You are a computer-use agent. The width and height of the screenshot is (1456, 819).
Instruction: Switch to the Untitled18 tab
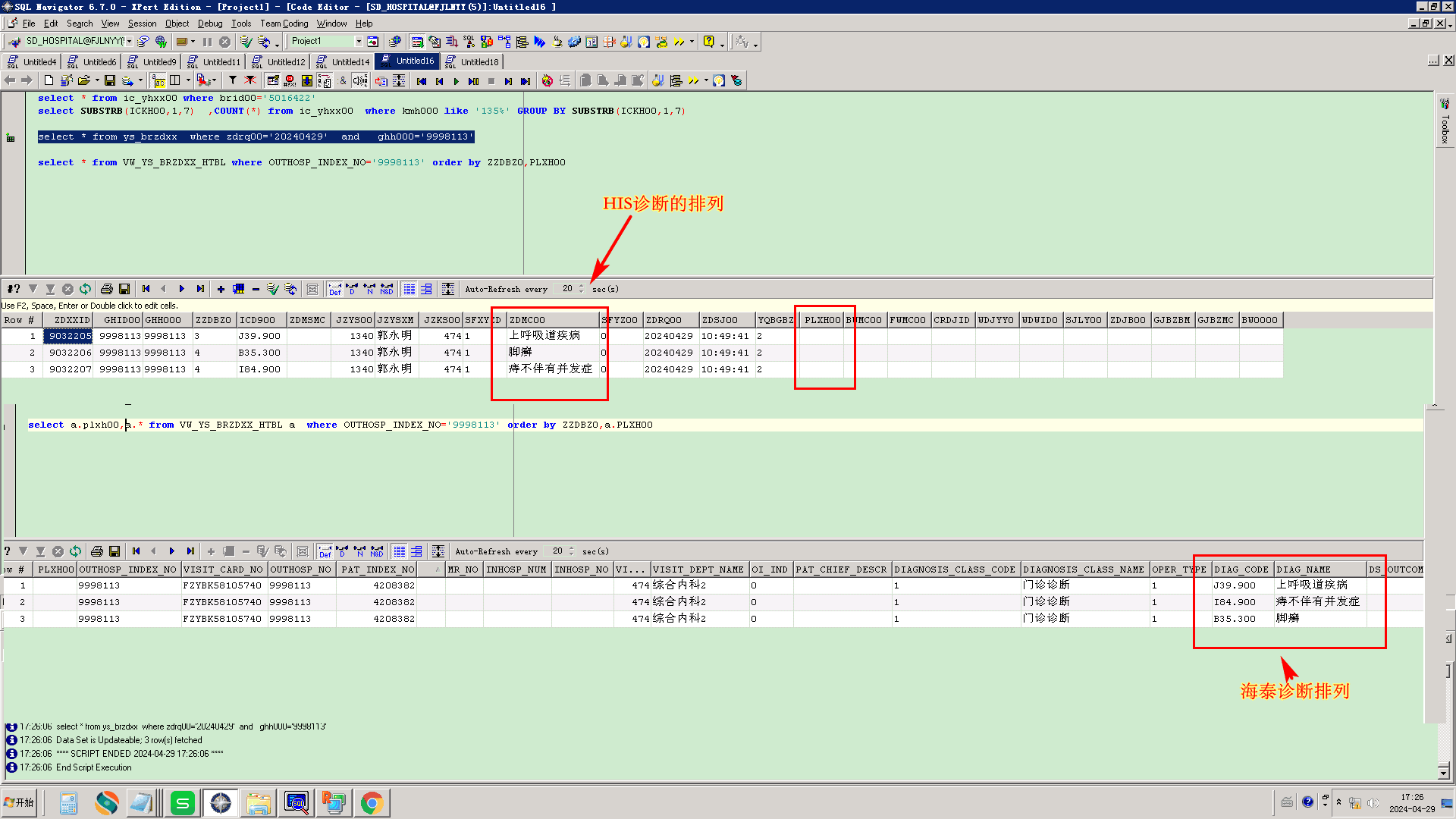coord(472,62)
